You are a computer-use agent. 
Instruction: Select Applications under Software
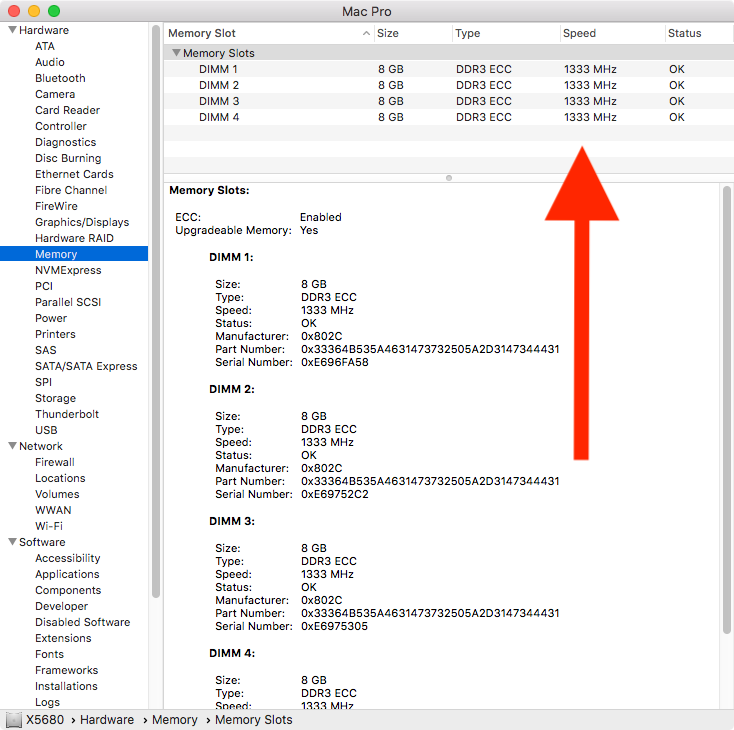point(67,574)
